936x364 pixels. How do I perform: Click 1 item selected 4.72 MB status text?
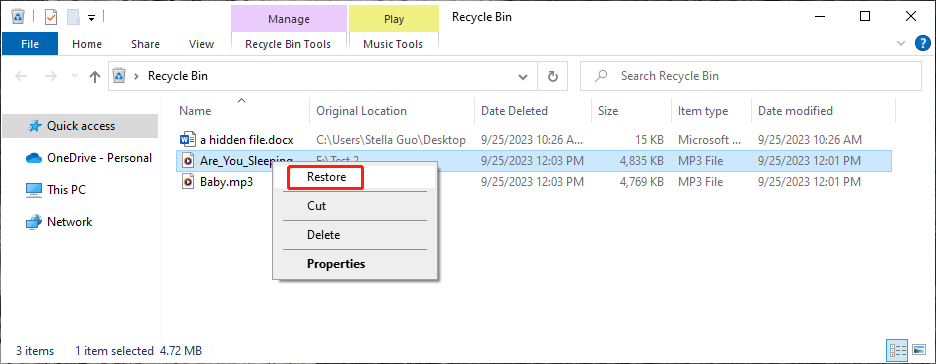tap(138, 351)
